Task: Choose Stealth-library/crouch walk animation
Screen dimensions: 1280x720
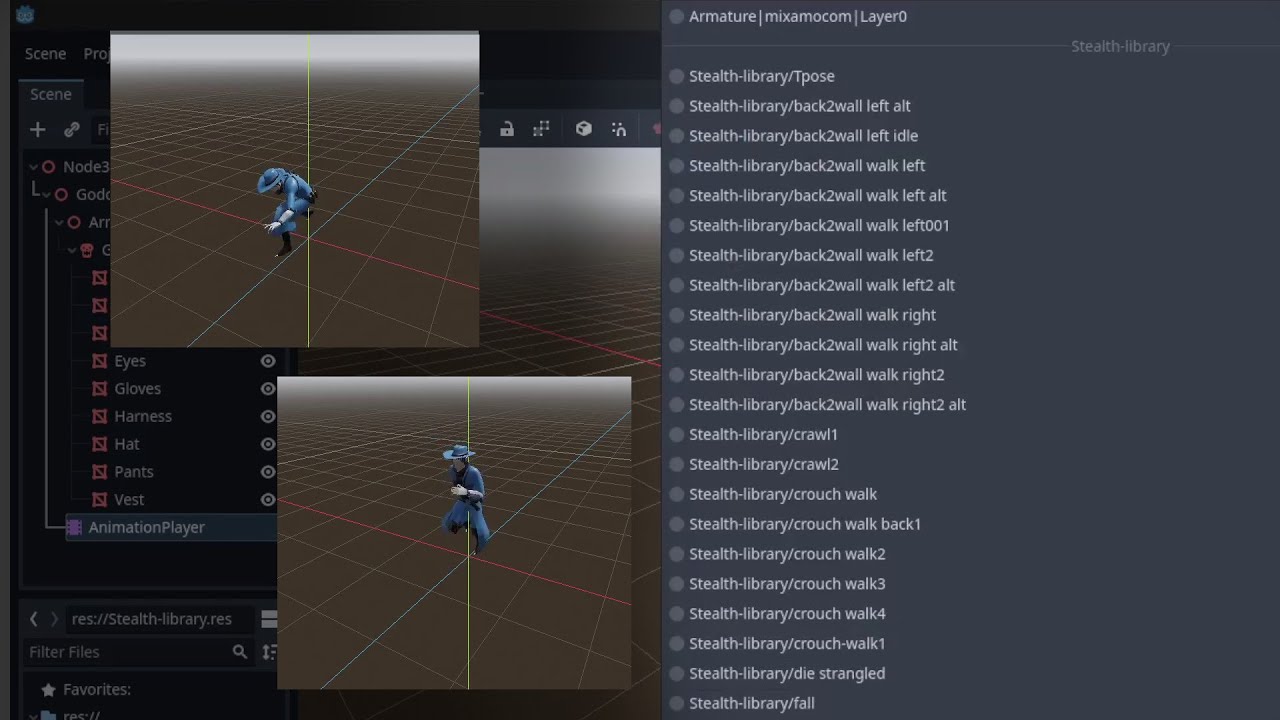Action: [x=782, y=494]
